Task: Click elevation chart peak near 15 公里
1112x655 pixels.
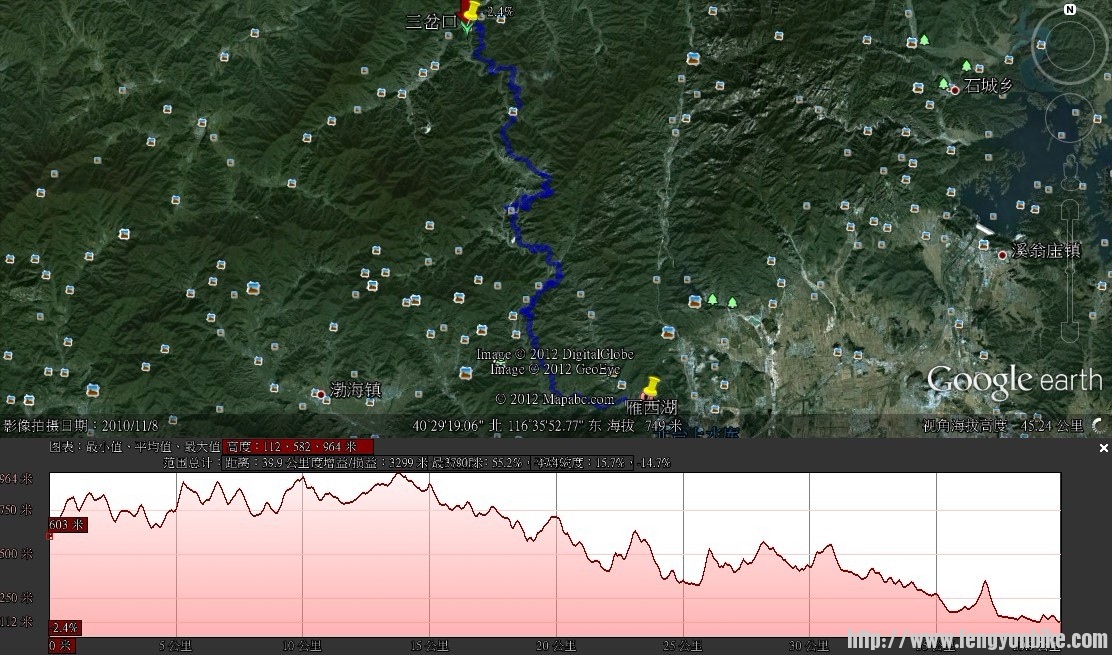Action: pos(398,474)
